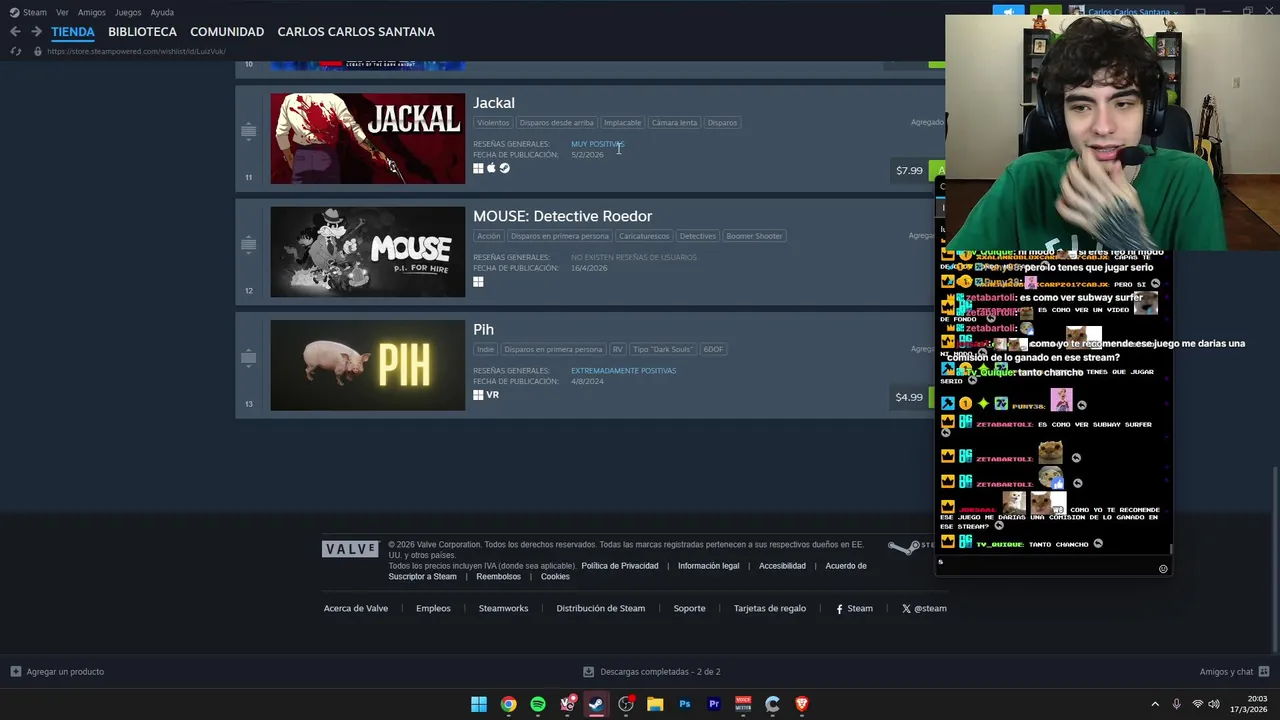The width and height of the screenshot is (1280, 720).
Task: Open CARLOS CARLOS SANTANA profile tab
Action: (x=356, y=32)
